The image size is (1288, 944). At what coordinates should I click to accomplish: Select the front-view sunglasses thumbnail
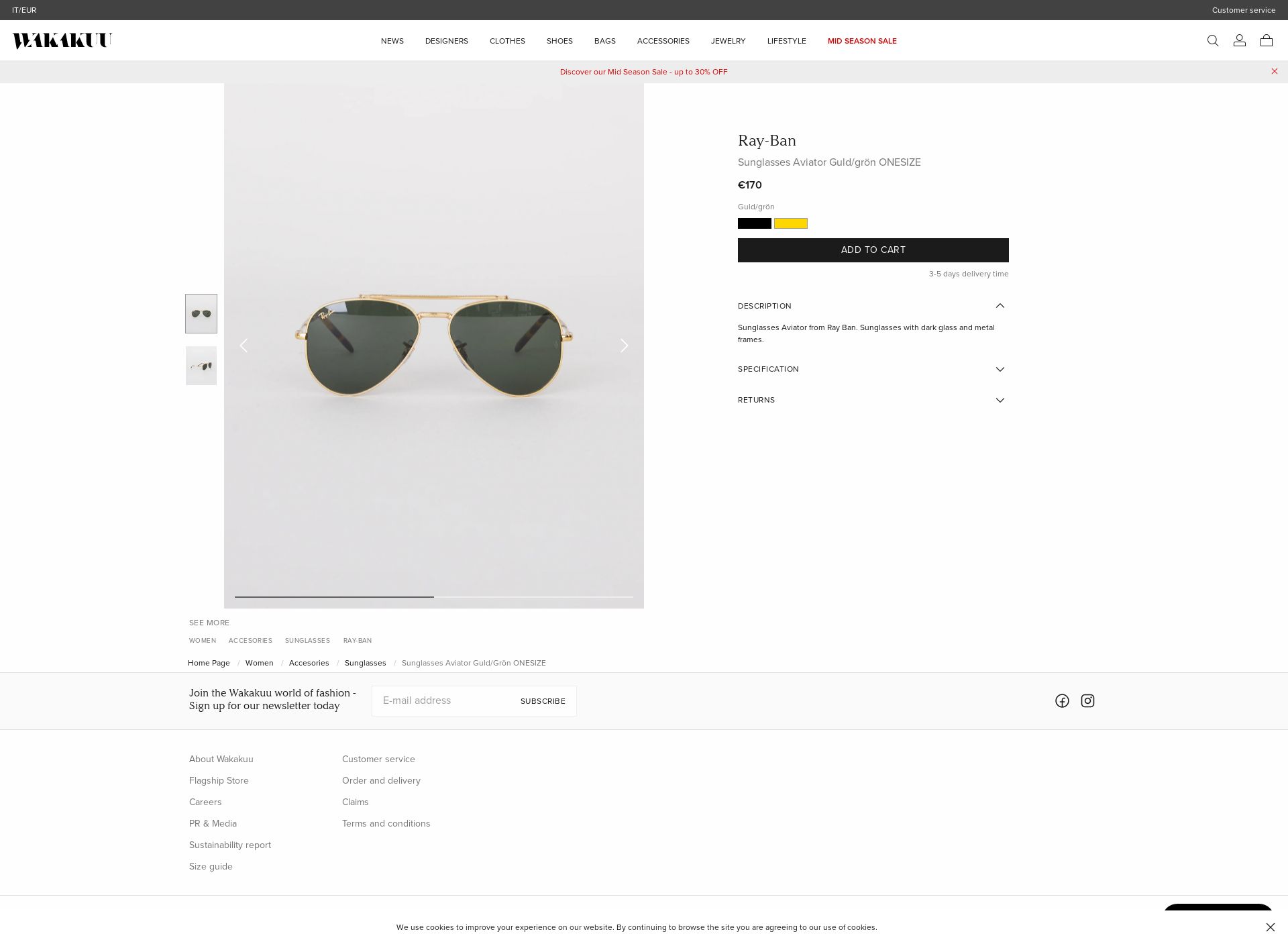[x=201, y=313]
